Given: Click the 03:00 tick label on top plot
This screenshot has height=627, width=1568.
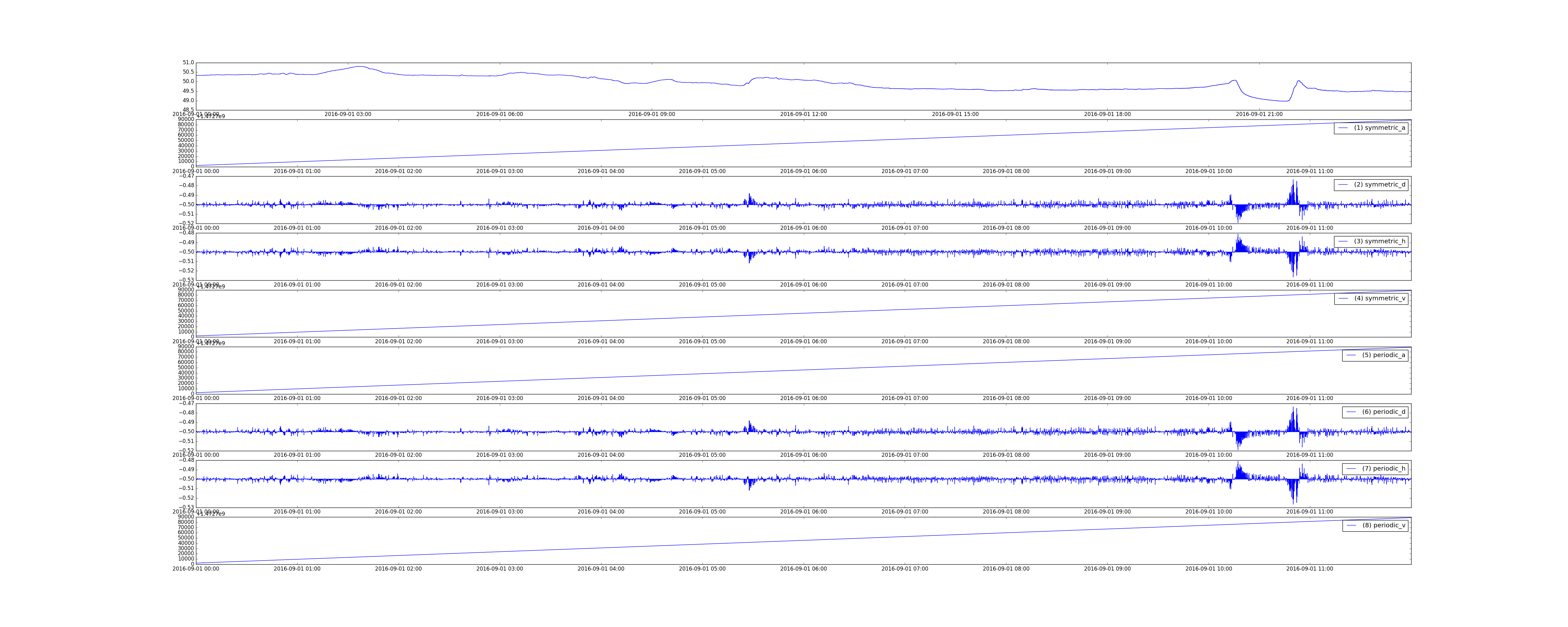Looking at the screenshot, I should 347,114.
